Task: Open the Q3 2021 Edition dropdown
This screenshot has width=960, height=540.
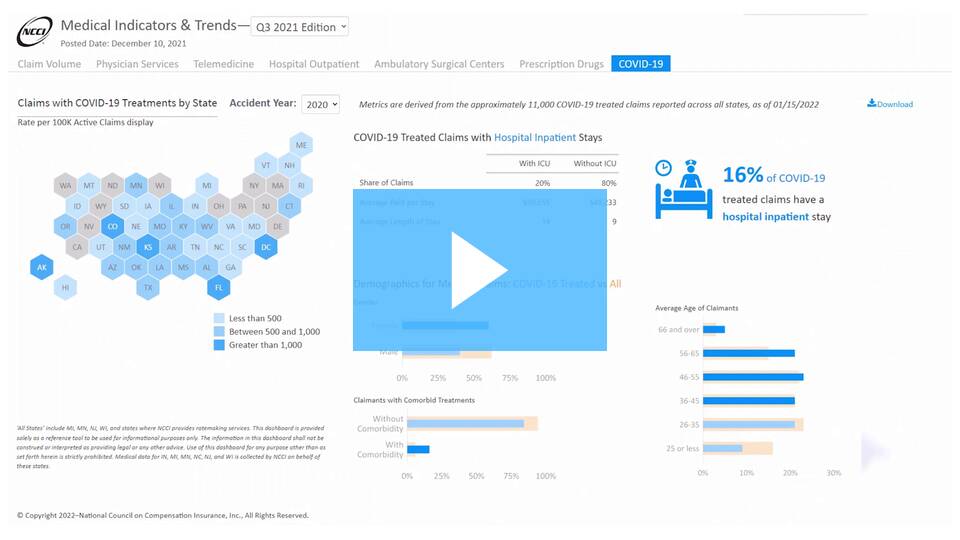Action: click(x=299, y=26)
